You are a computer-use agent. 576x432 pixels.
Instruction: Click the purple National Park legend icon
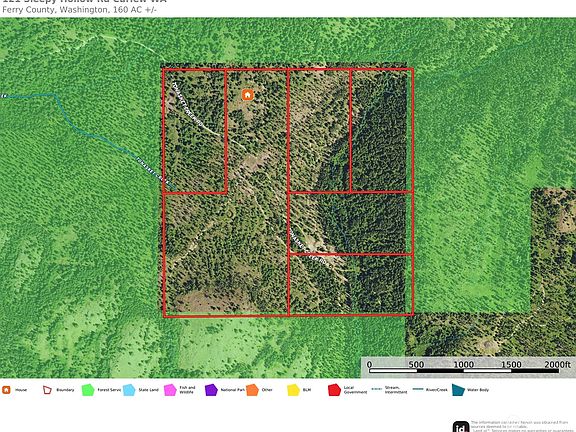(211, 390)
